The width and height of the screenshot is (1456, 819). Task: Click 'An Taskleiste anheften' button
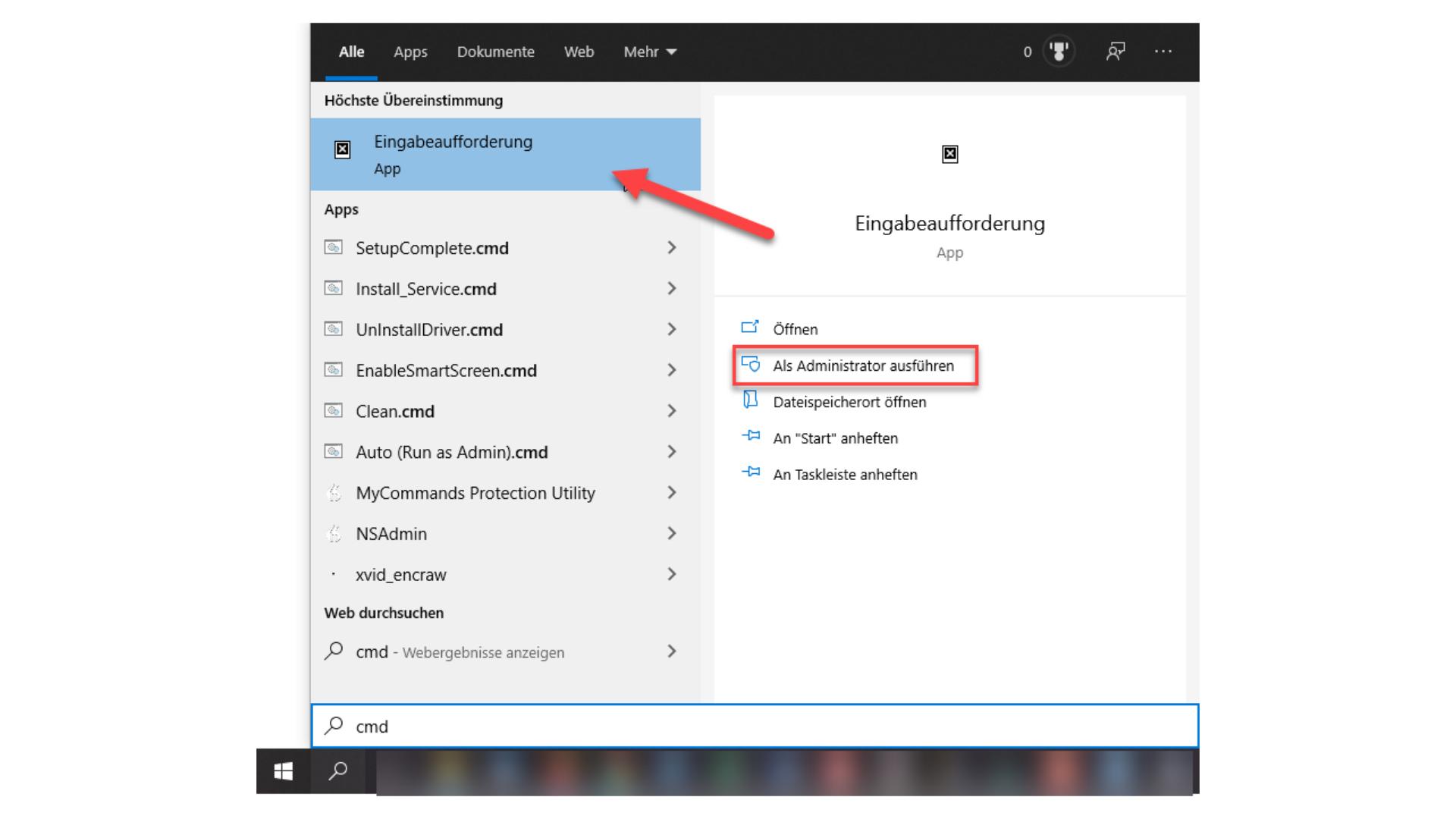[844, 474]
